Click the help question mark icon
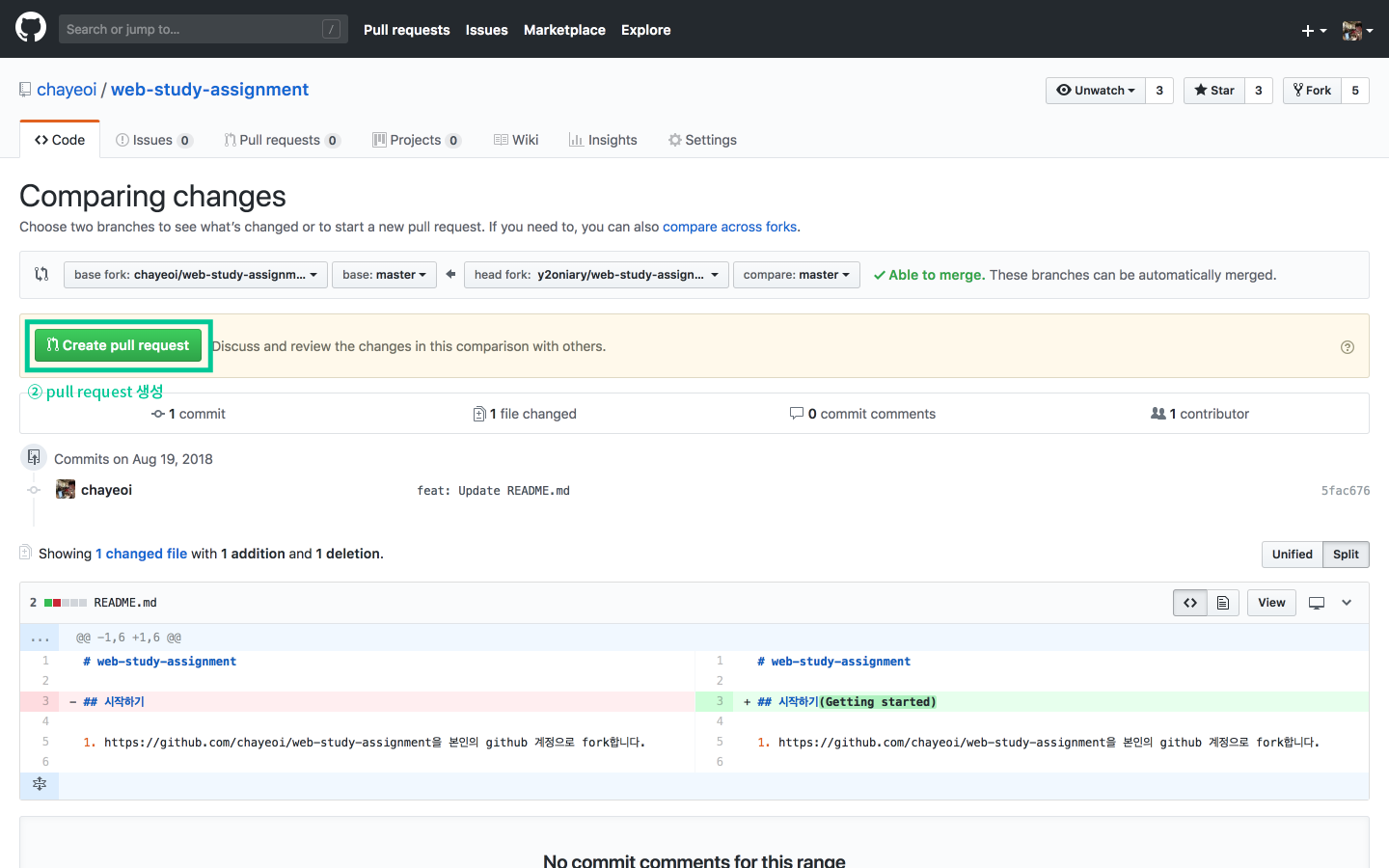The height and width of the screenshot is (868, 1389). [x=1348, y=347]
